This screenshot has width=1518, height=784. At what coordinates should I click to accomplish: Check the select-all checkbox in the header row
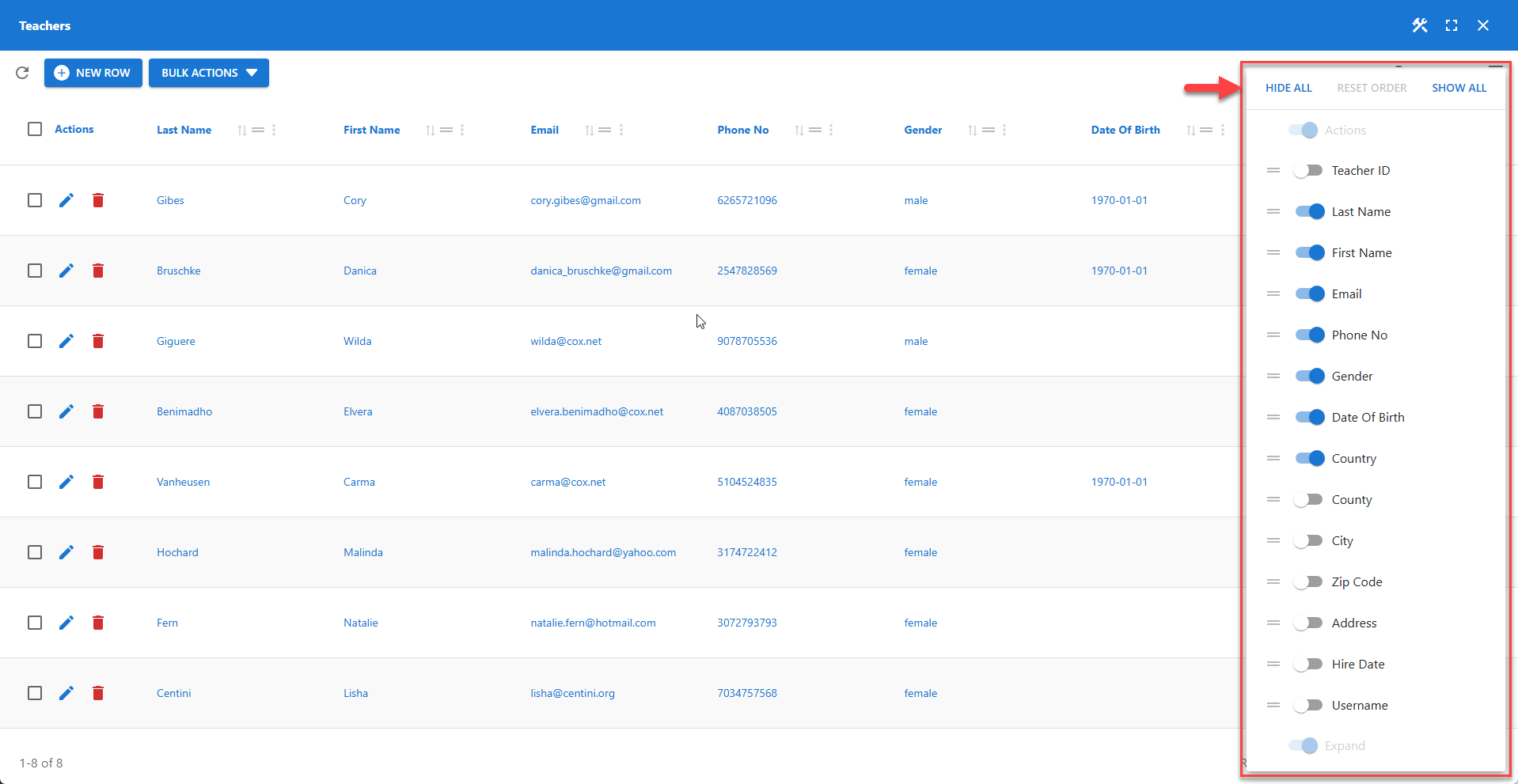(35, 129)
